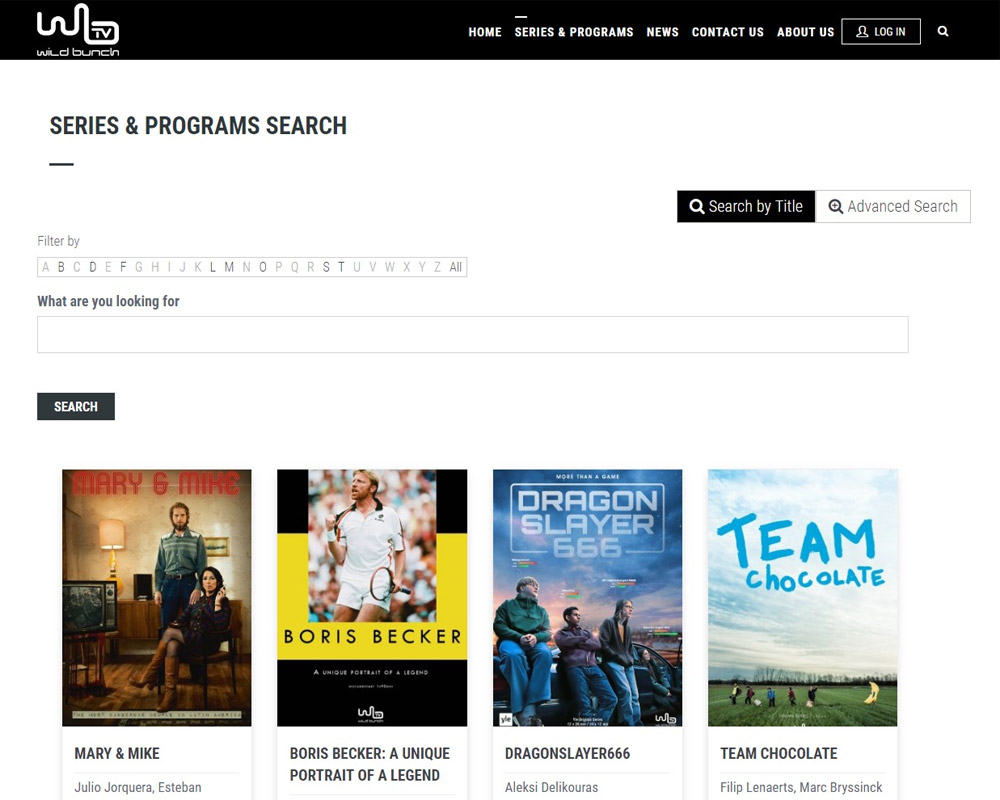Image resolution: width=1000 pixels, height=800 pixels.
Task: Filter titles by letter T
Action: [x=341, y=267]
